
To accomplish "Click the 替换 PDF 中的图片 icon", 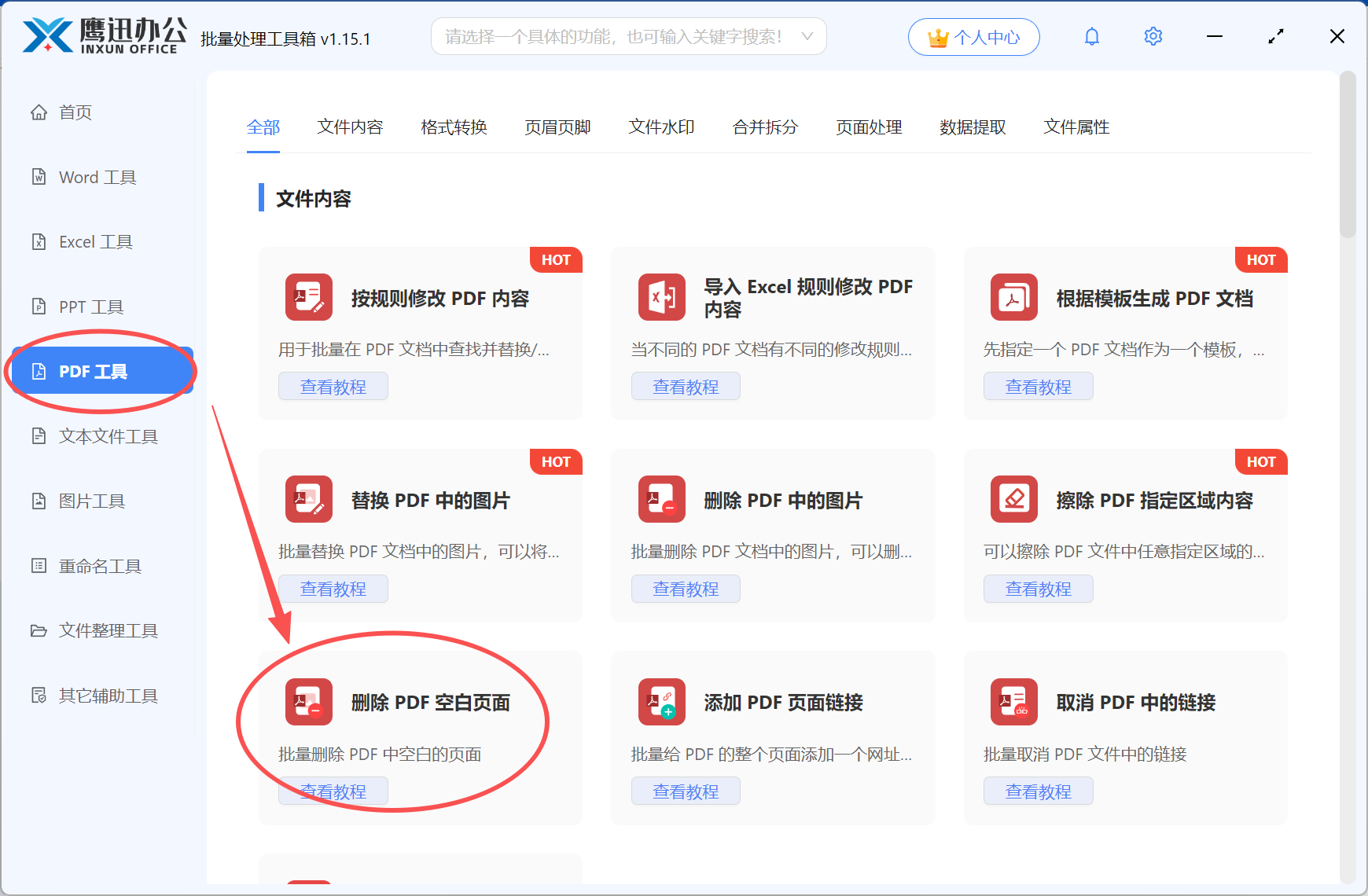I will 309,499.
